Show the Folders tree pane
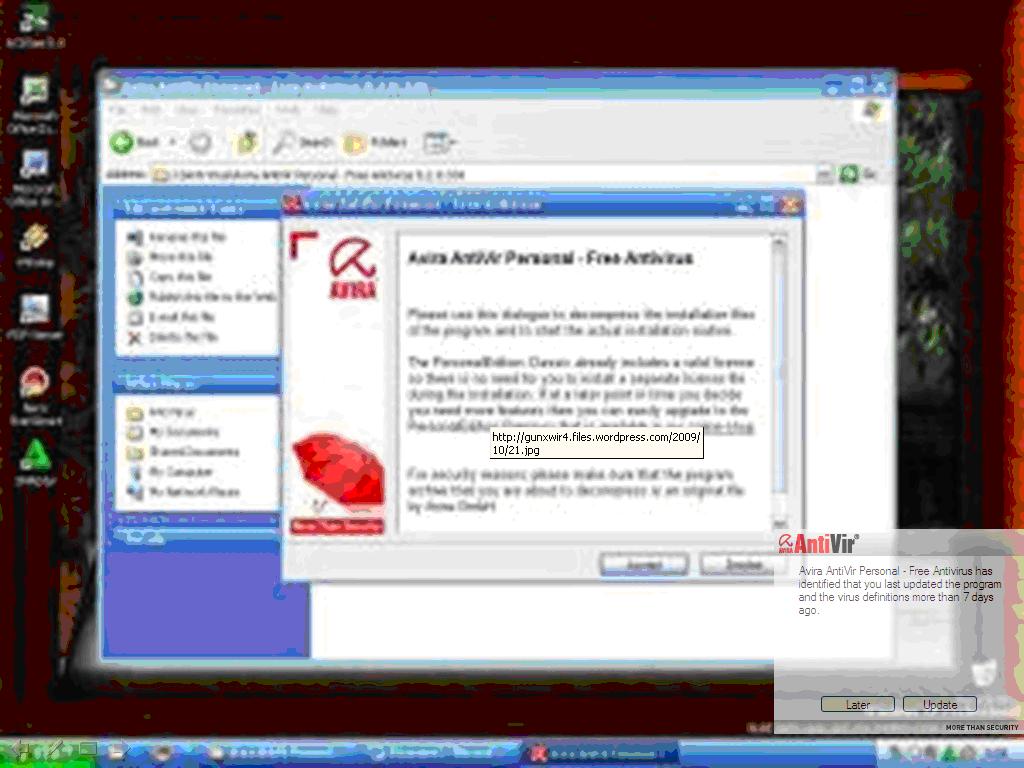Viewport: 1024px width, 768px height. click(376, 142)
